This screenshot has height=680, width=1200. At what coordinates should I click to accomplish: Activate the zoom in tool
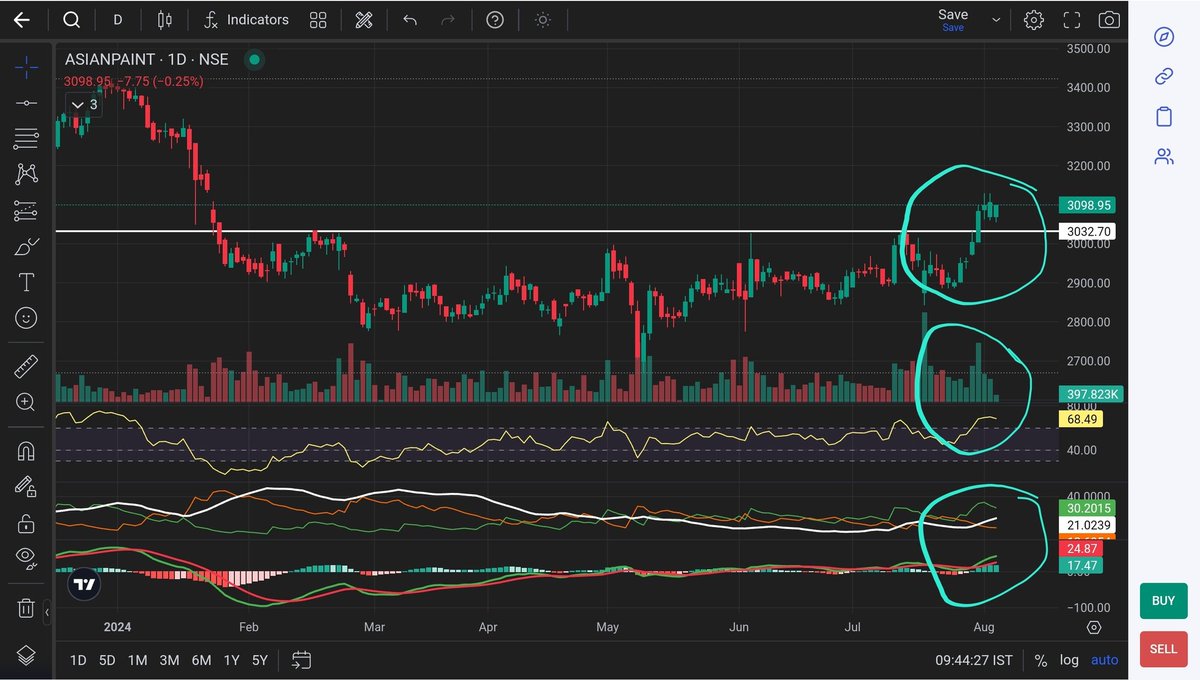[27, 402]
